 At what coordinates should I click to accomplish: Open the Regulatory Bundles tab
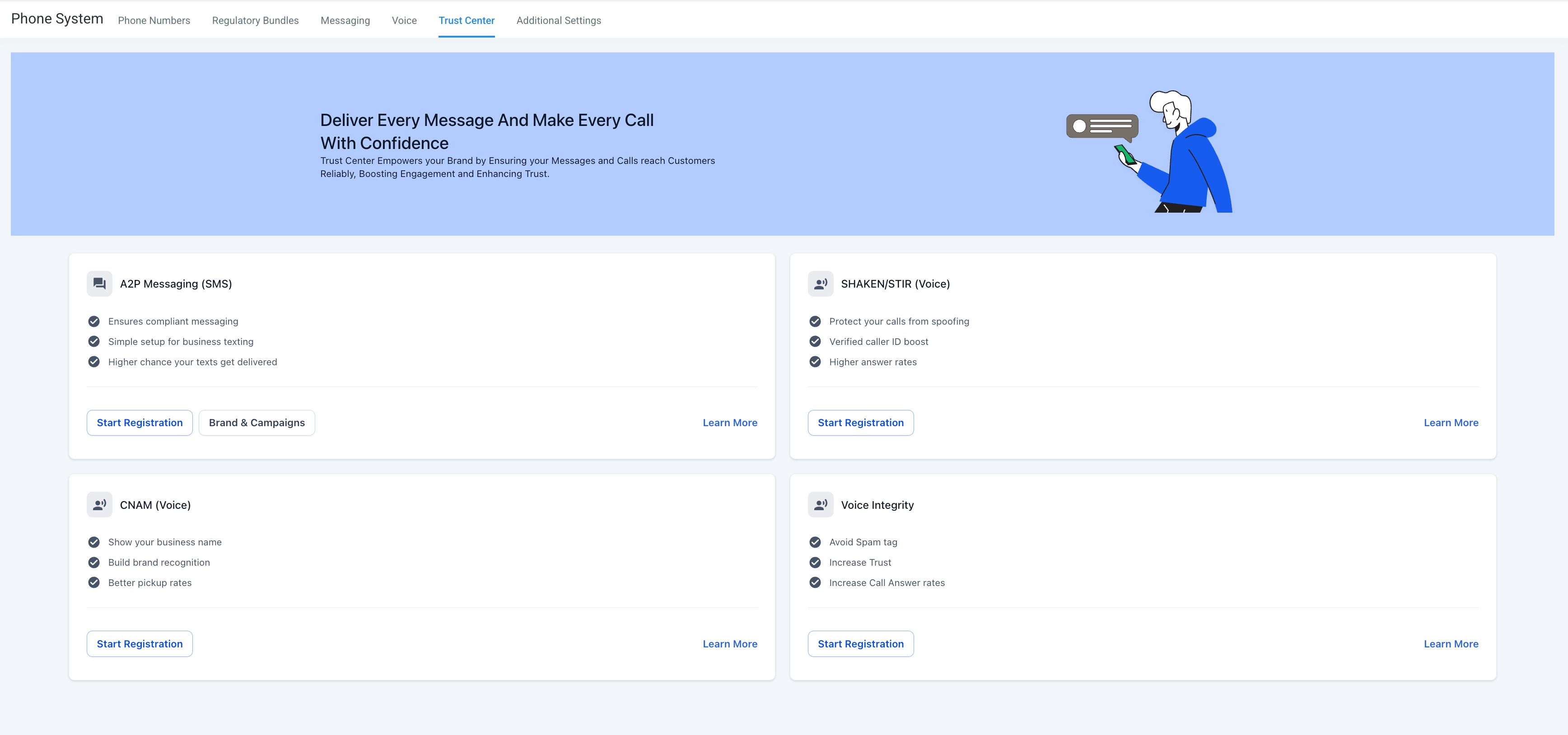255,20
